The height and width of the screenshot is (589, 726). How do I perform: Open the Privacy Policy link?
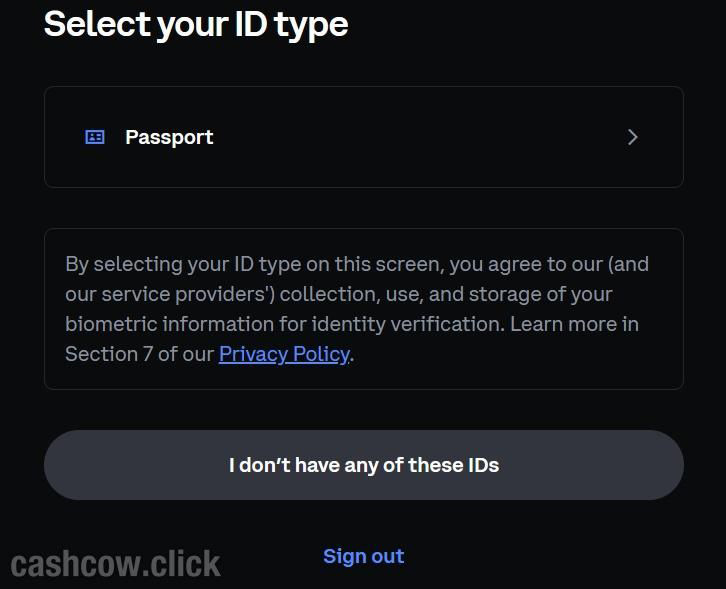(284, 354)
